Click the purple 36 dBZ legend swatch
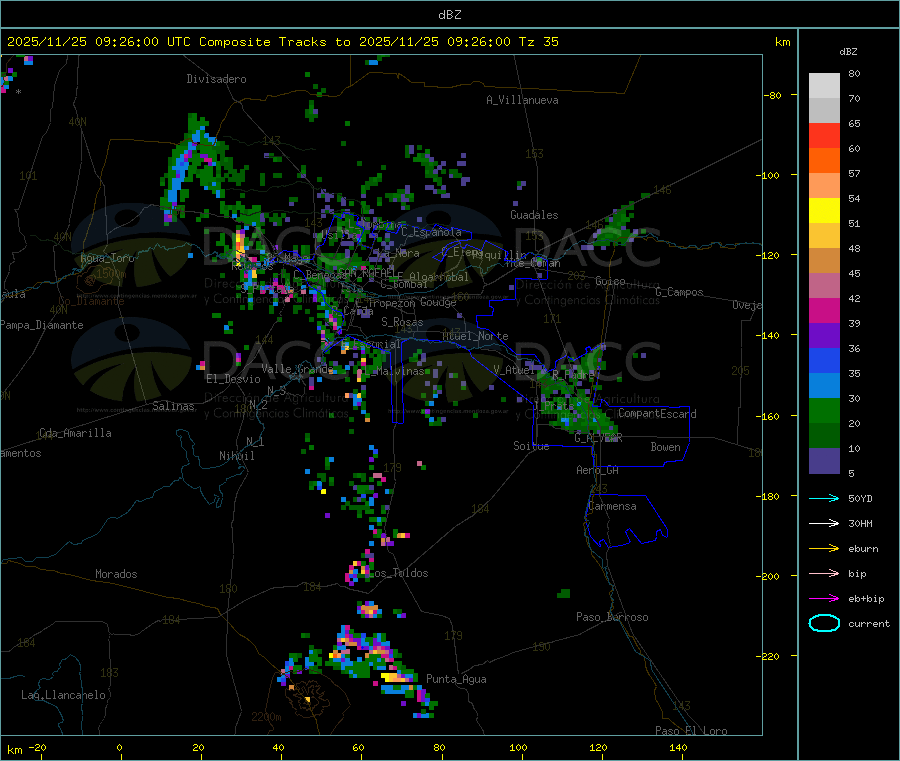This screenshot has width=900, height=761. (x=824, y=336)
